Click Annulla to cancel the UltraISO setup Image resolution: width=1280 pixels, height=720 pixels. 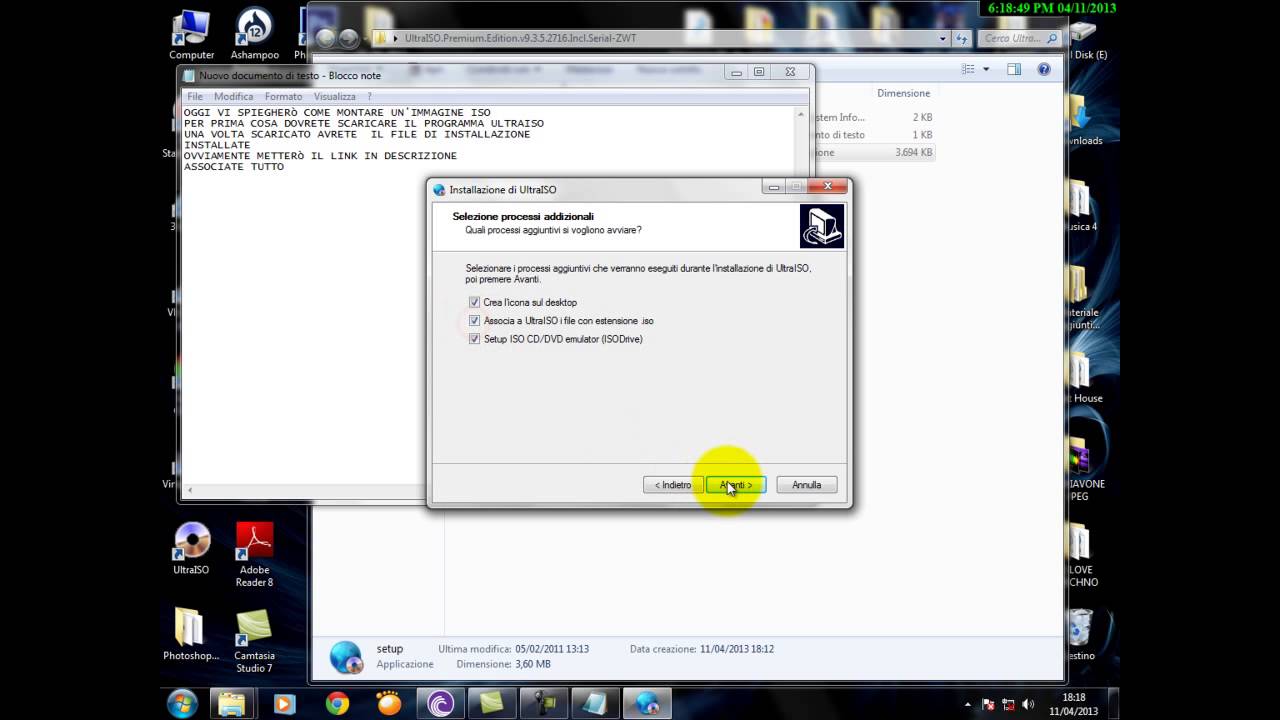click(x=806, y=485)
